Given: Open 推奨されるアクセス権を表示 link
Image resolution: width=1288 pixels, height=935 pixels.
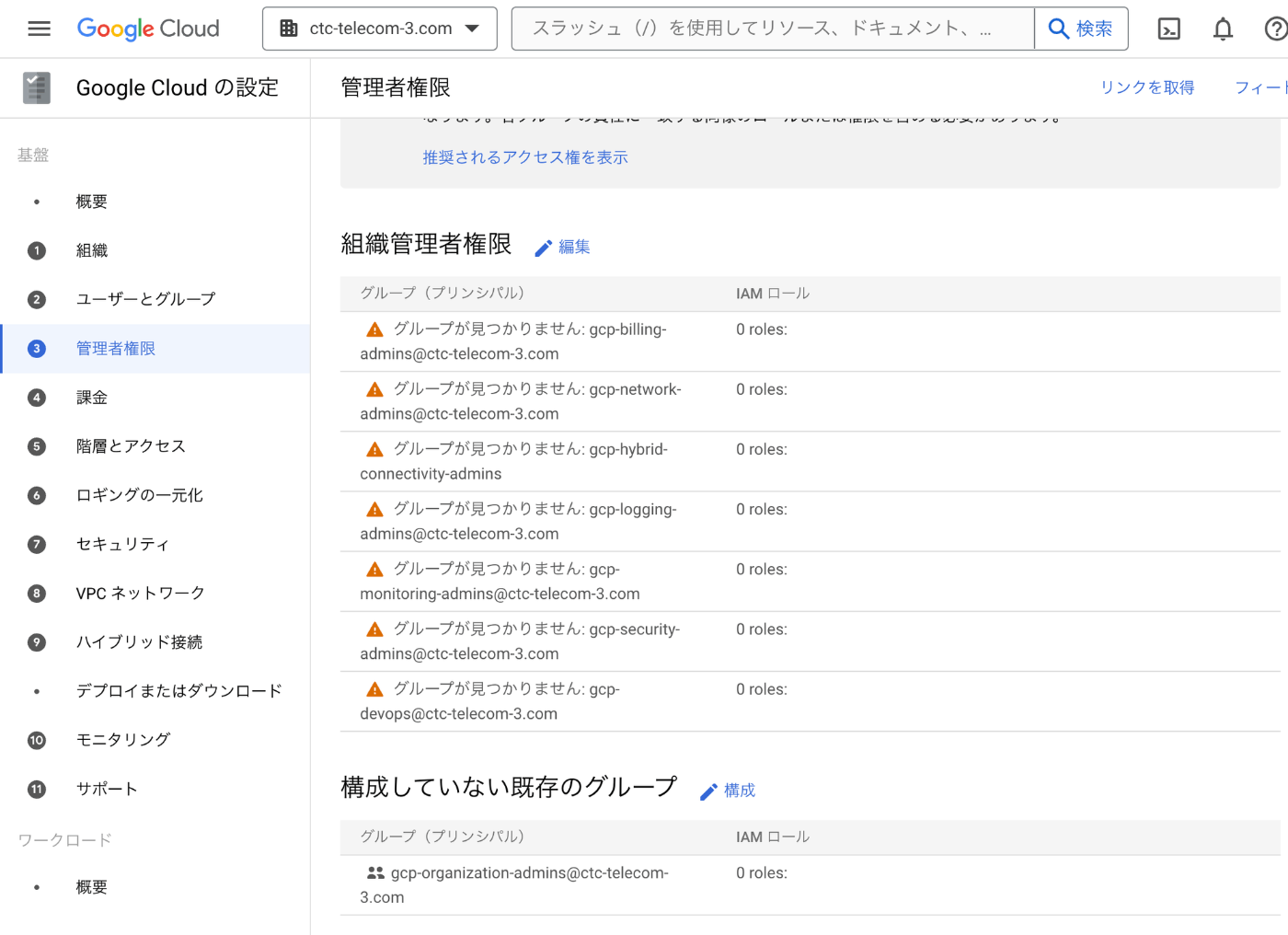Looking at the screenshot, I should (525, 157).
